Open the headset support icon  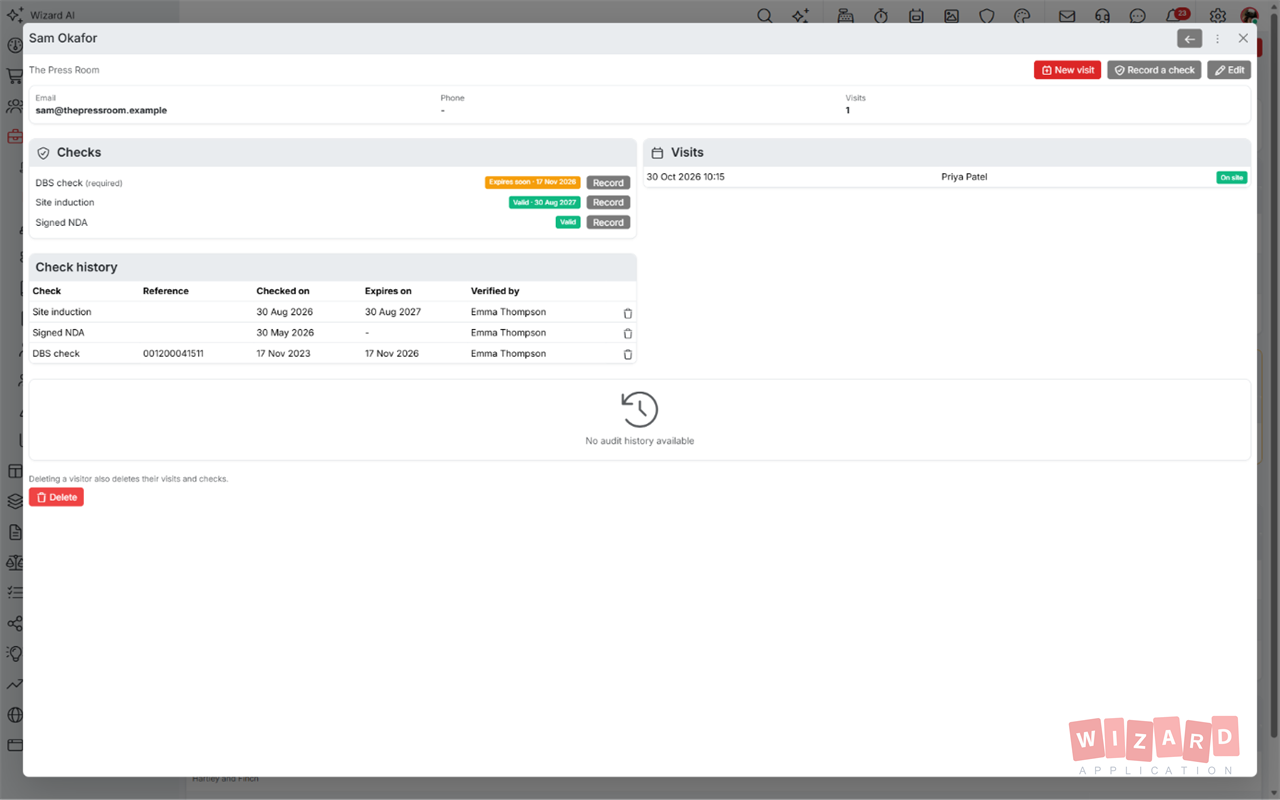coord(1102,16)
